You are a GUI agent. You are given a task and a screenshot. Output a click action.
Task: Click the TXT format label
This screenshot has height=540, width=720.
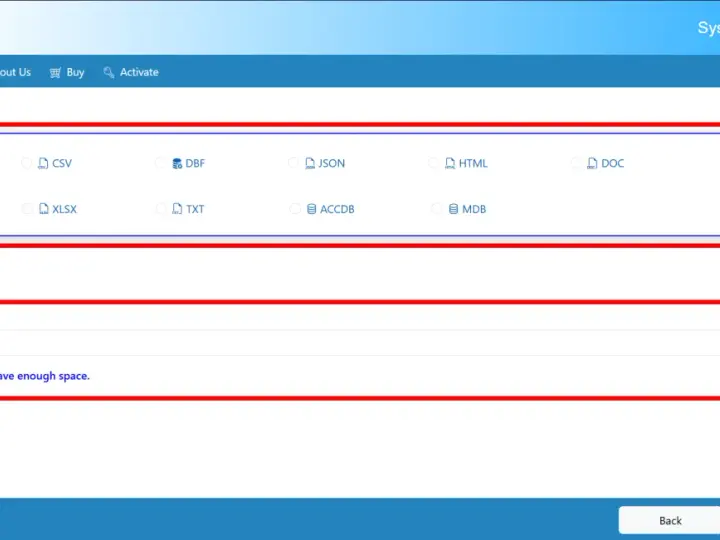point(195,209)
